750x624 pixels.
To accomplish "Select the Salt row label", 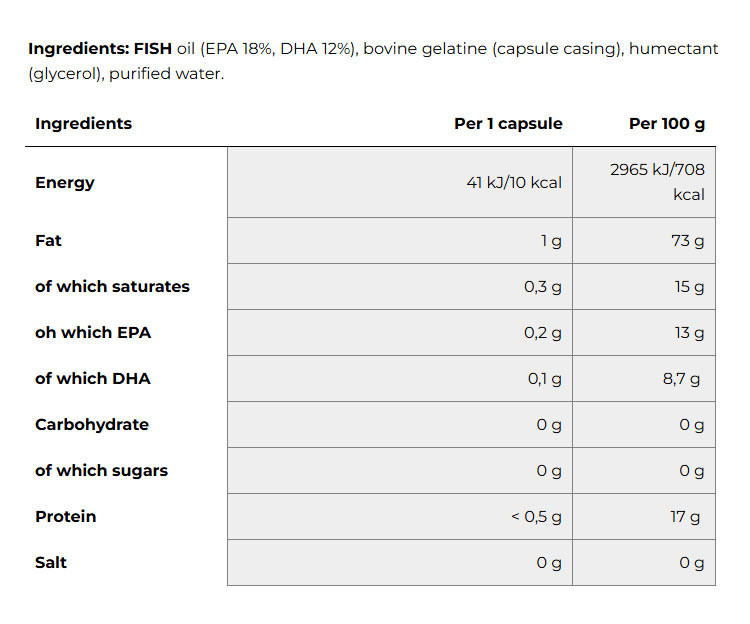I will (x=51, y=562).
